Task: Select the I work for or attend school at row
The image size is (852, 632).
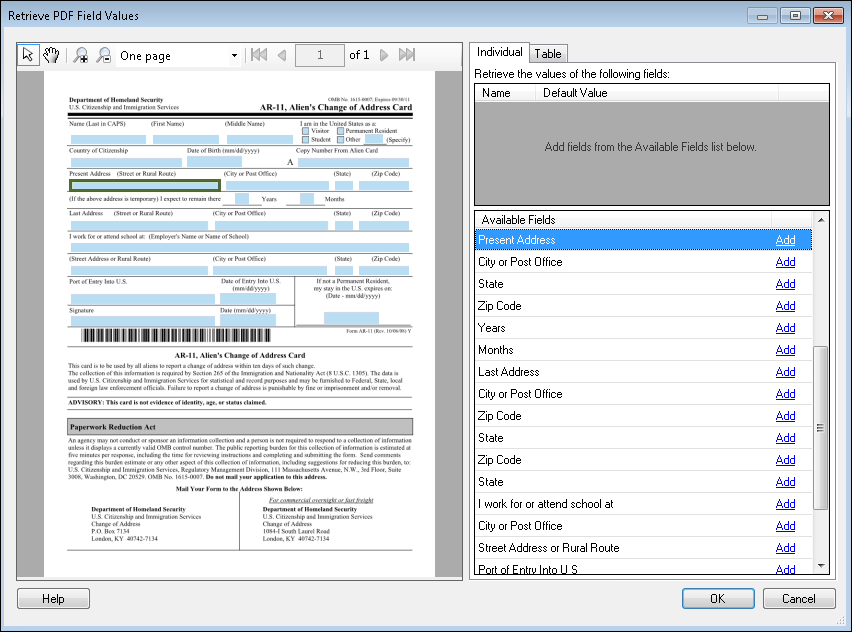Action: pos(643,504)
